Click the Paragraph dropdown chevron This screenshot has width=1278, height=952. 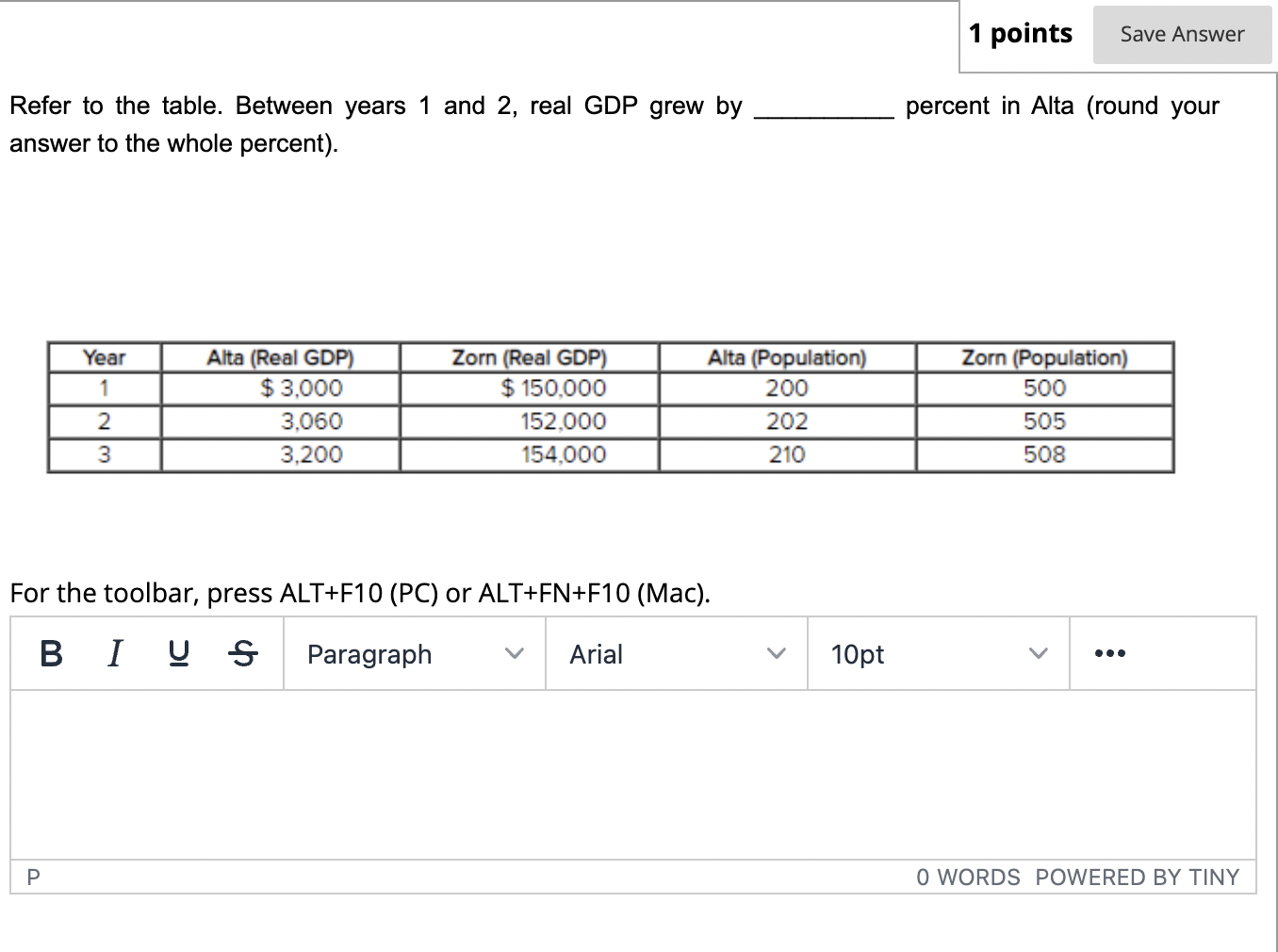pyautogui.click(x=515, y=653)
